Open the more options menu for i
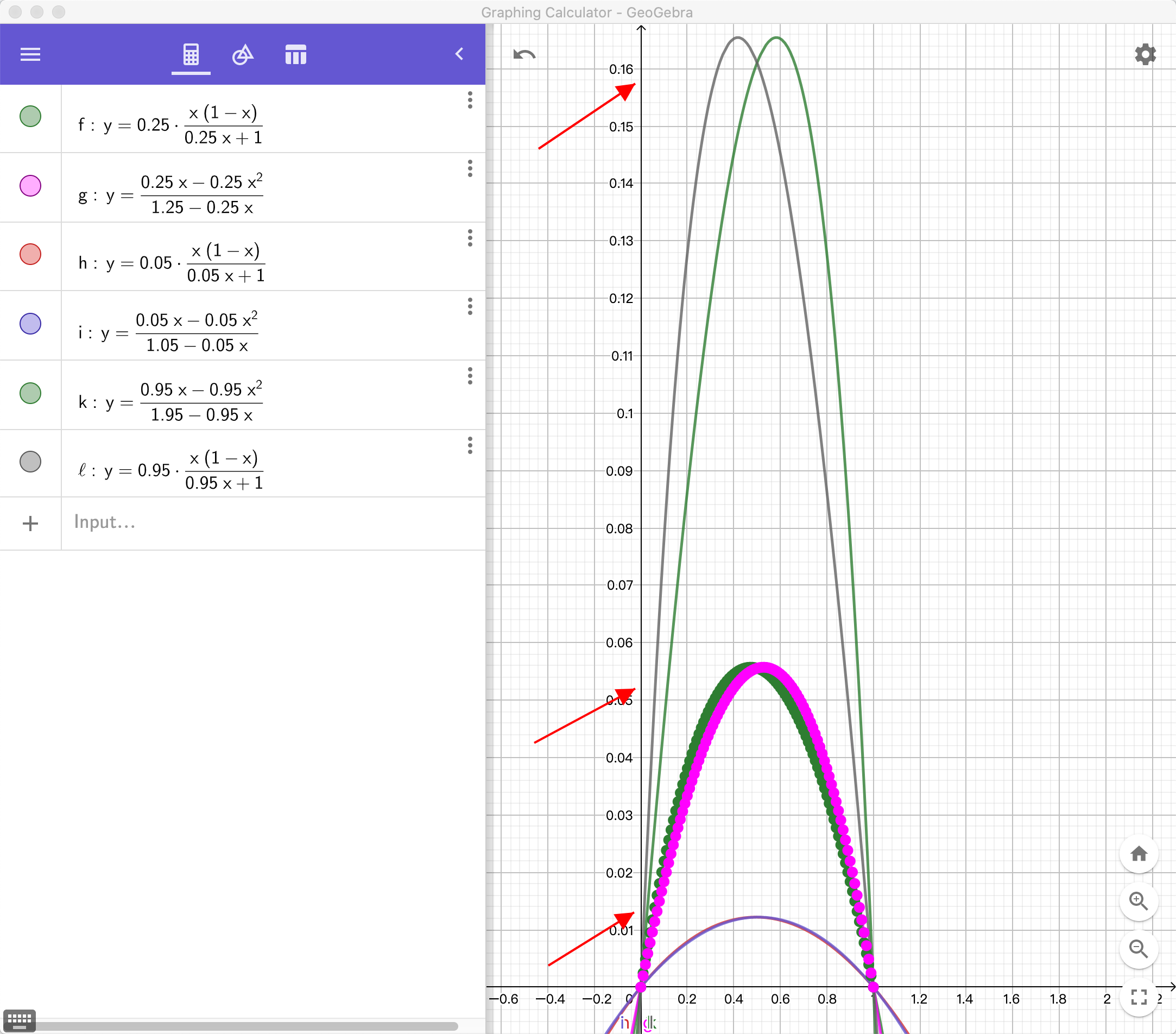 (x=470, y=307)
